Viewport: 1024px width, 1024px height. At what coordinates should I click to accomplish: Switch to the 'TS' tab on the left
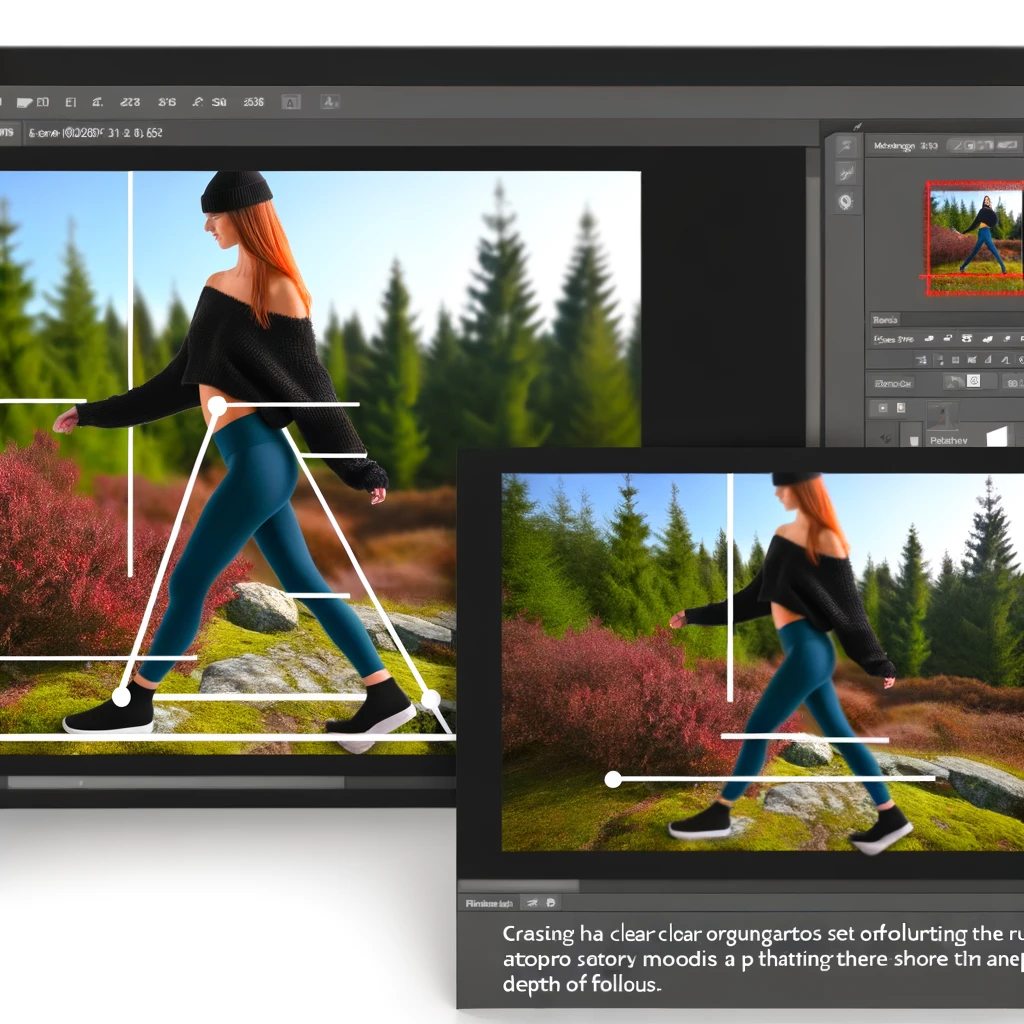click(x=8, y=133)
